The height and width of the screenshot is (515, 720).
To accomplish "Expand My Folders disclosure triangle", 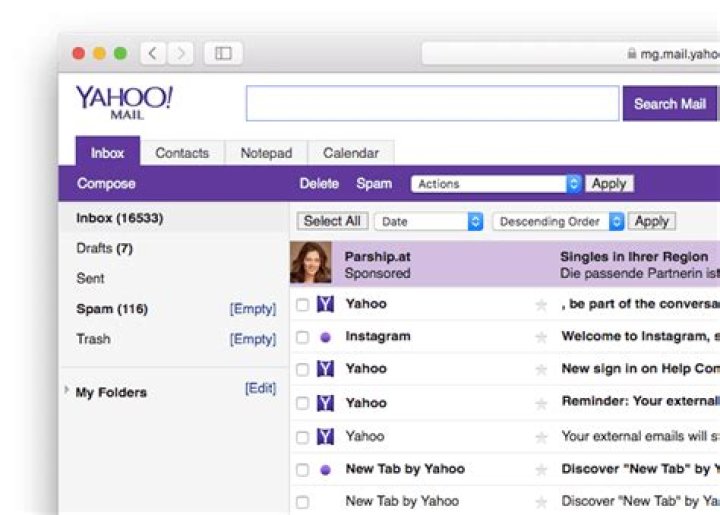I will [x=67, y=390].
